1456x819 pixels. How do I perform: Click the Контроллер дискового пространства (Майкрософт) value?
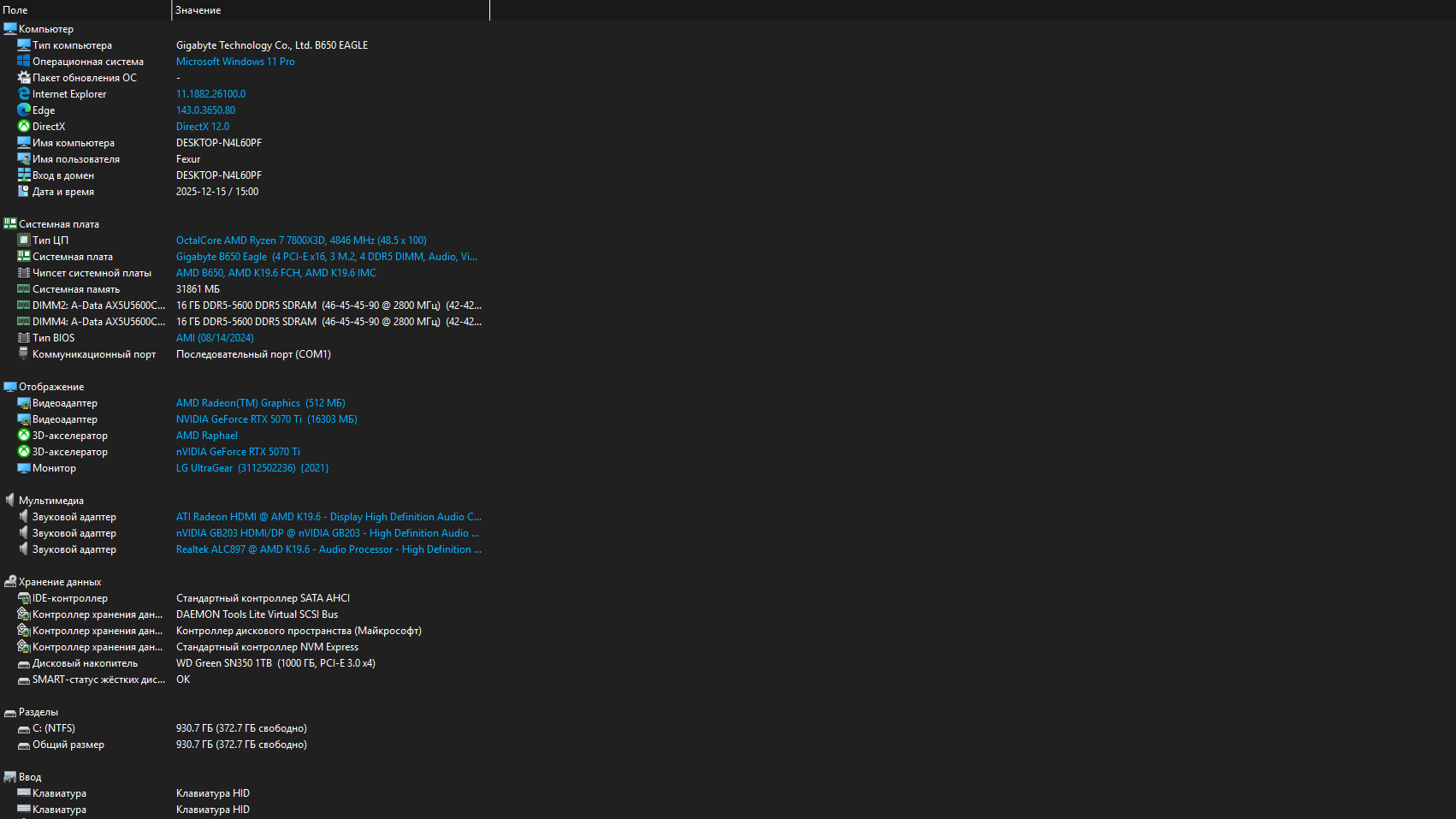(299, 631)
